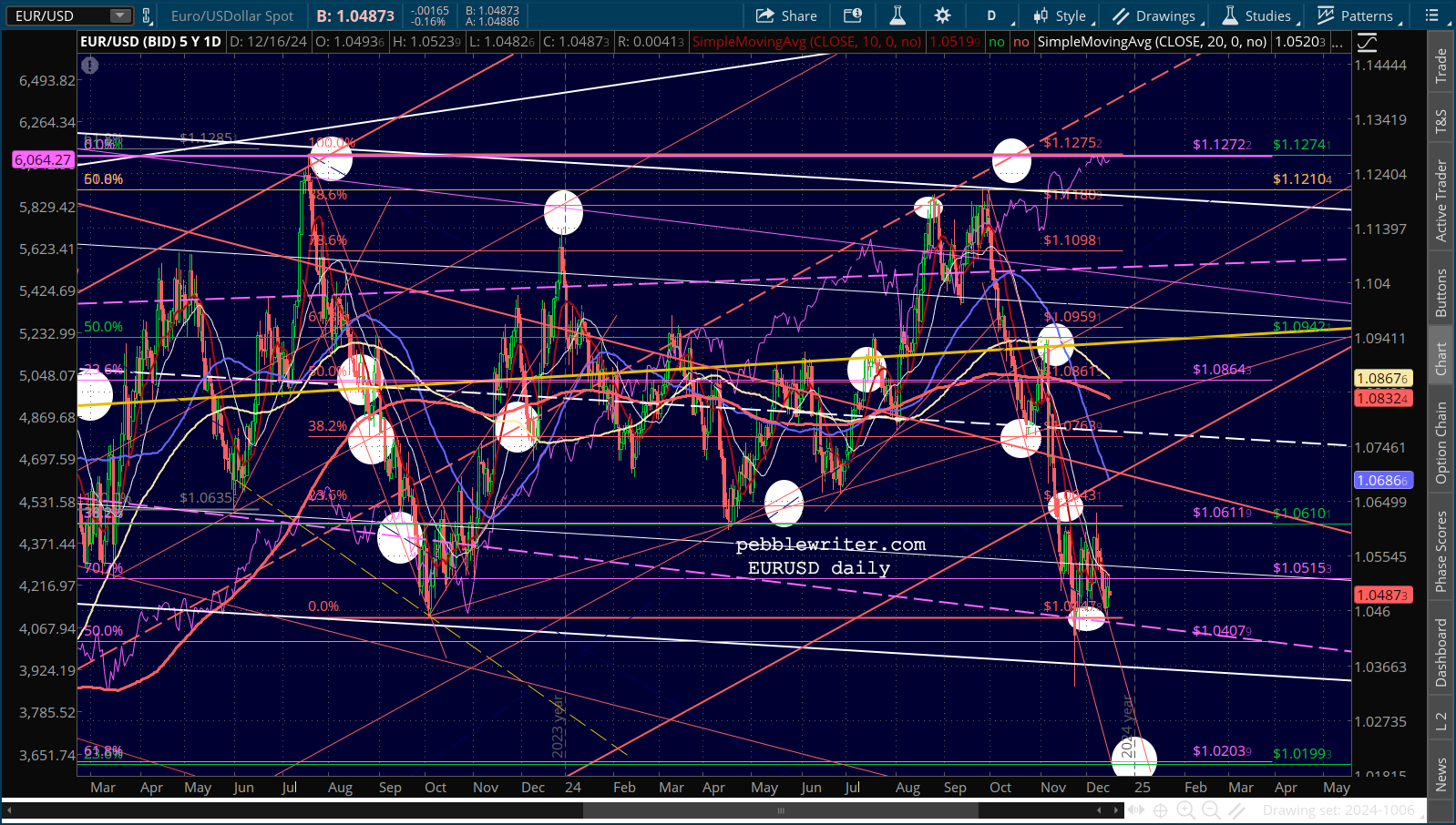1456x825 pixels.
Task: Click the 2023 year vertical marker label
Action: click(x=558, y=726)
